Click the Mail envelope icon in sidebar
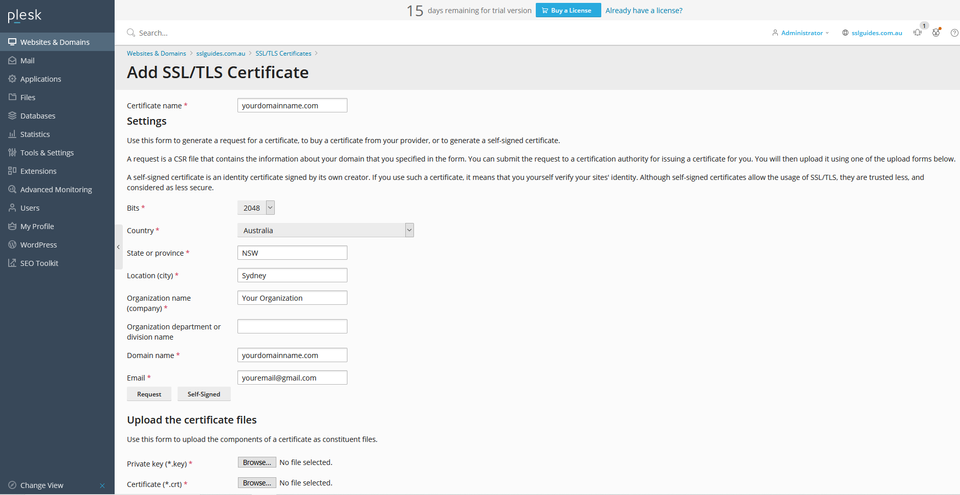960x495 pixels. click(12, 61)
